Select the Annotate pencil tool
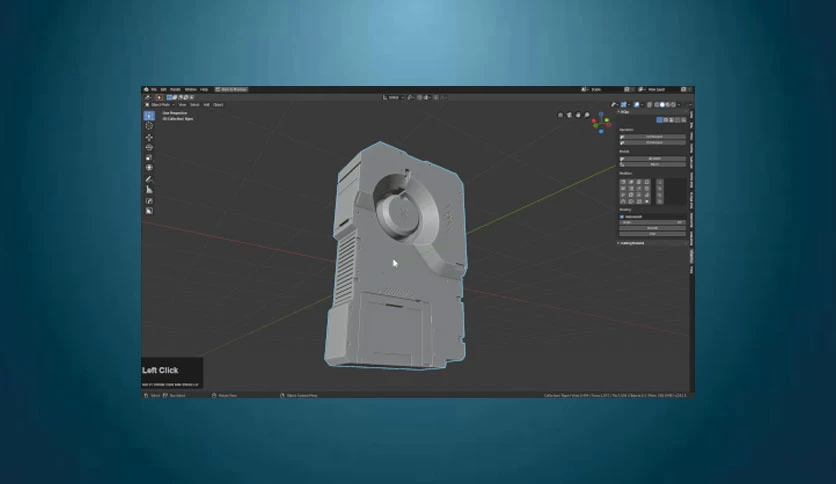This screenshot has height=484, width=836. coord(149,179)
